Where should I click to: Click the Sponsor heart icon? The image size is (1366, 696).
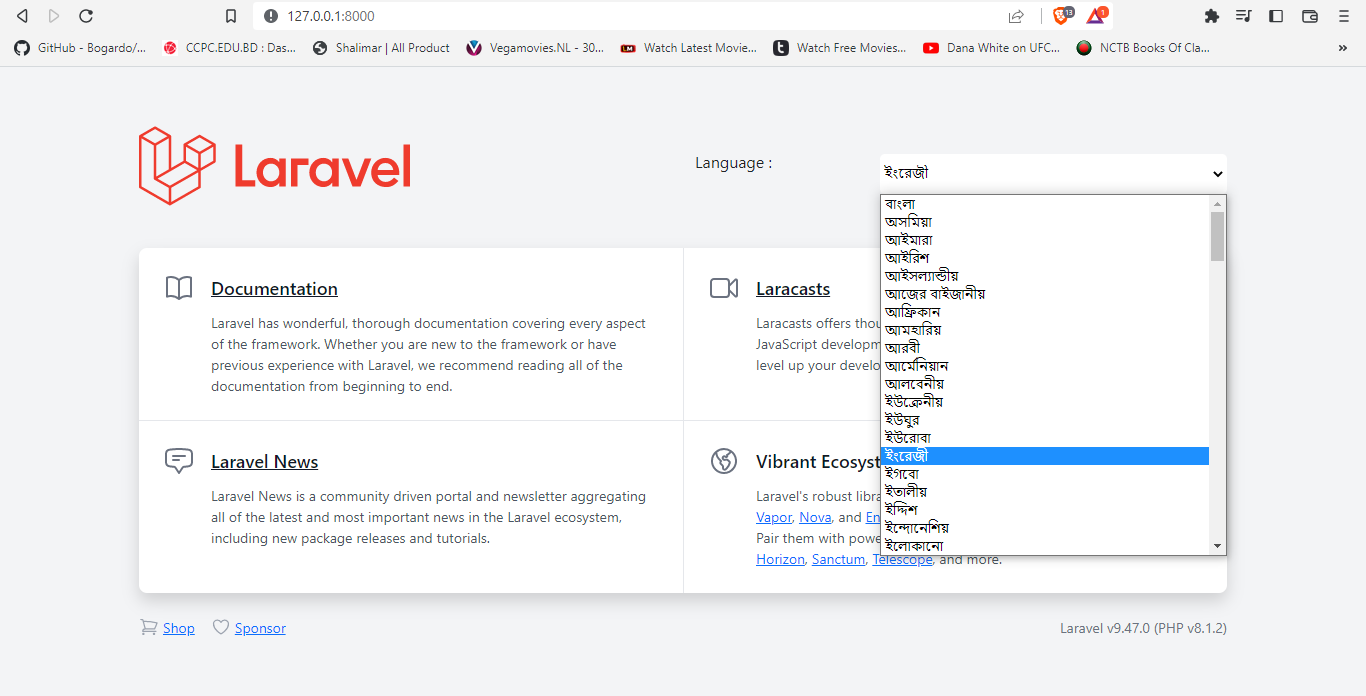point(219,627)
